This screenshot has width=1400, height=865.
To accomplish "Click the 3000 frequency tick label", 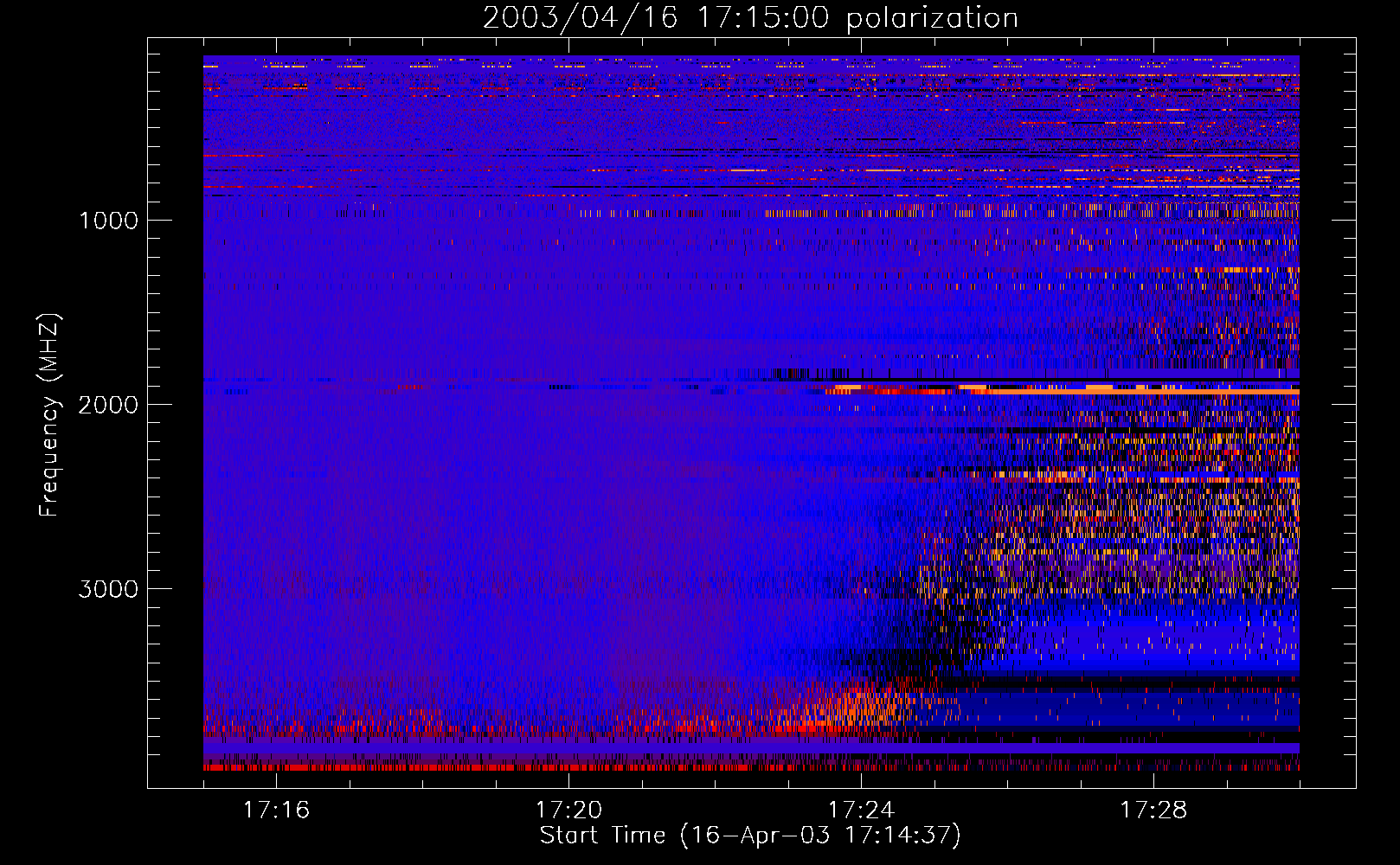I will 108,589.
